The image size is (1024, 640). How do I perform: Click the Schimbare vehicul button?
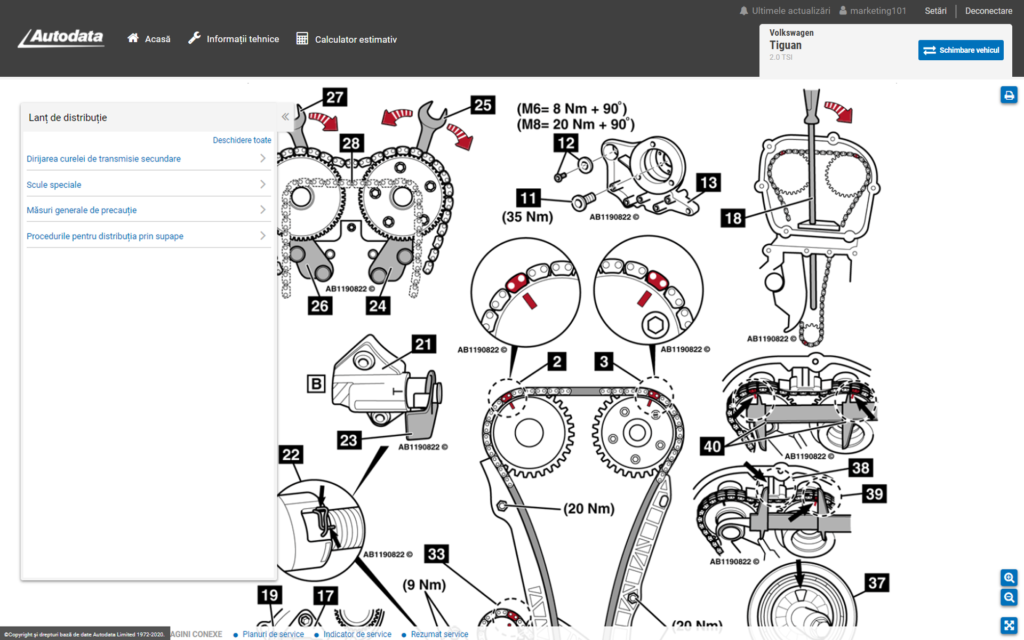pyautogui.click(x=960, y=50)
